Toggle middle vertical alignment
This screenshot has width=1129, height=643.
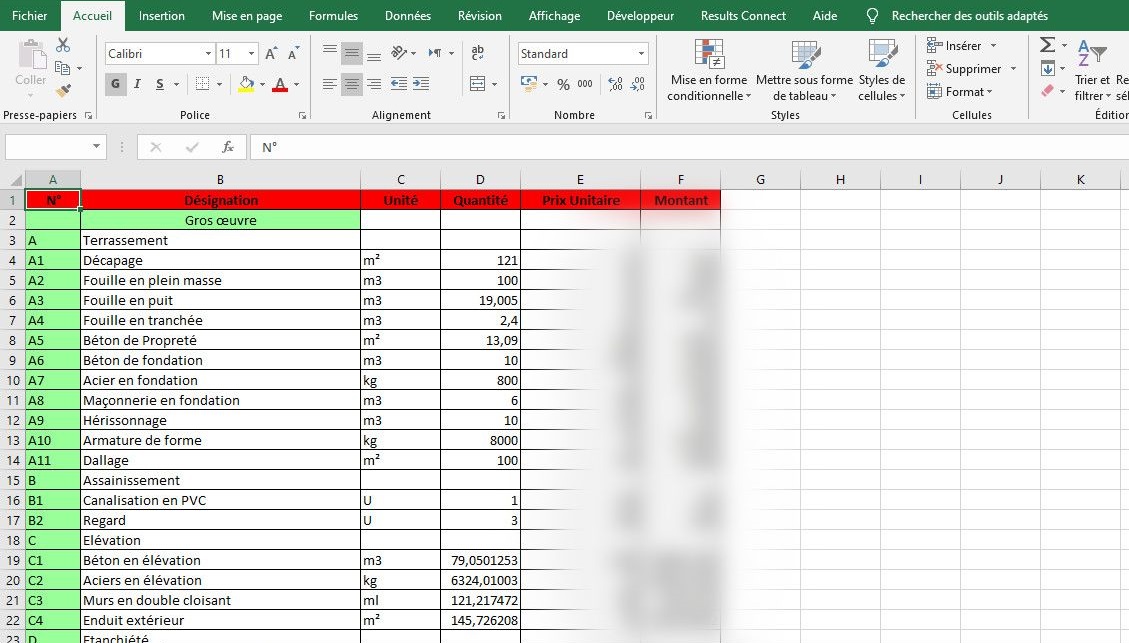tap(352, 53)
